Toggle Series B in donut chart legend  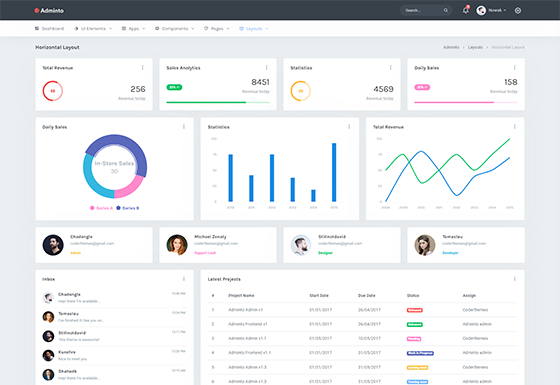[x=128, y=208]
